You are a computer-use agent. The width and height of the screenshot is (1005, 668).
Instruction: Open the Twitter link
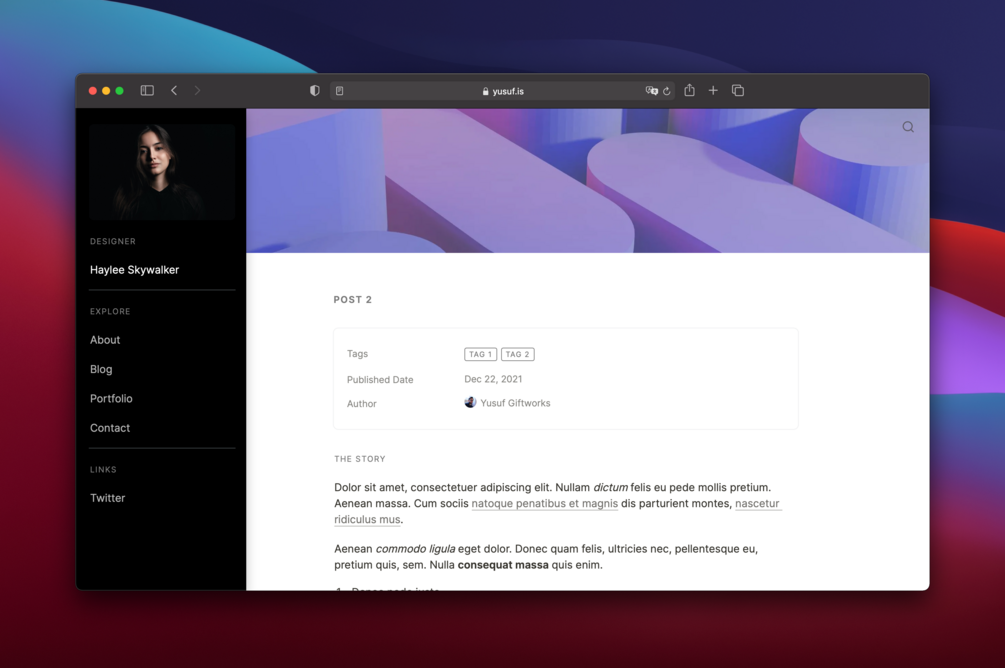tap(108, 498)
